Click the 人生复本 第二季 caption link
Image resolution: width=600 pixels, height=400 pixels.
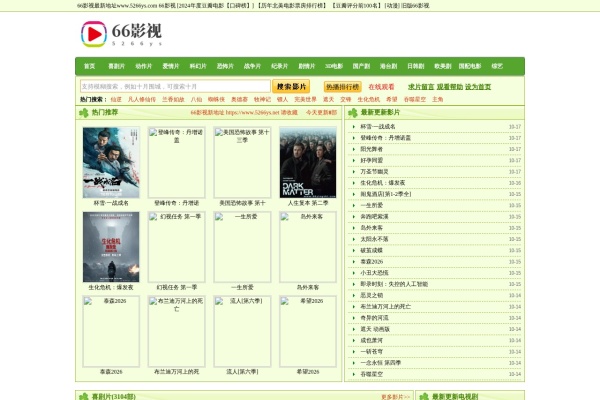[x=308, y=203]
